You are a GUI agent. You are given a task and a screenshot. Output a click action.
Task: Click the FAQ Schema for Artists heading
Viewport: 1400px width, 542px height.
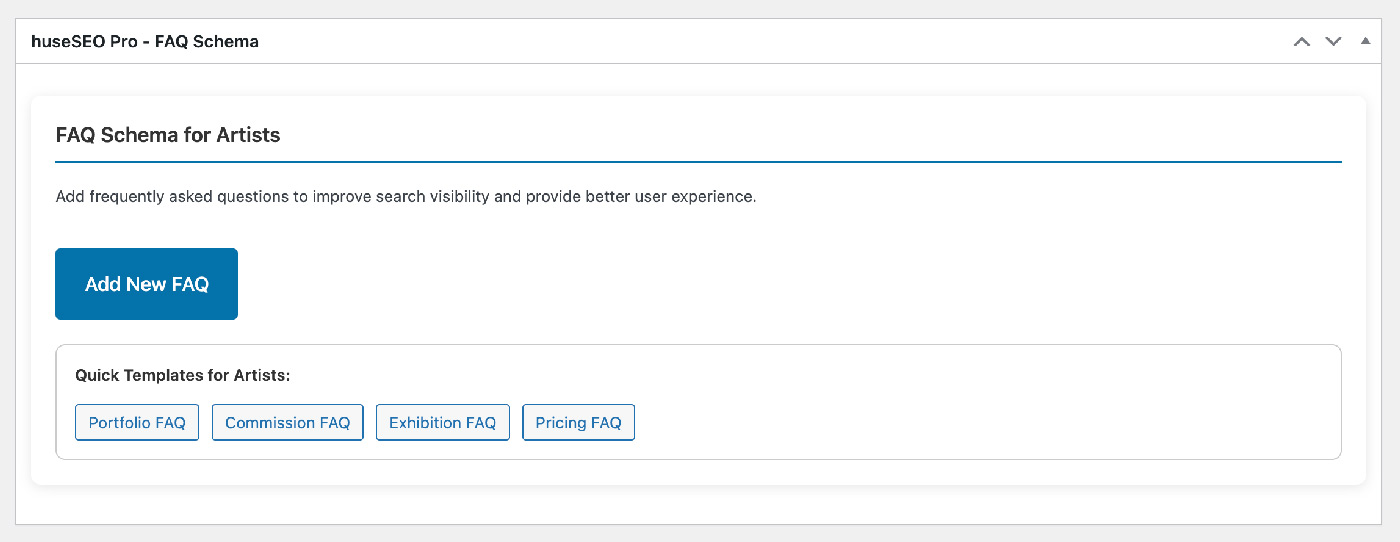[167, 135]
